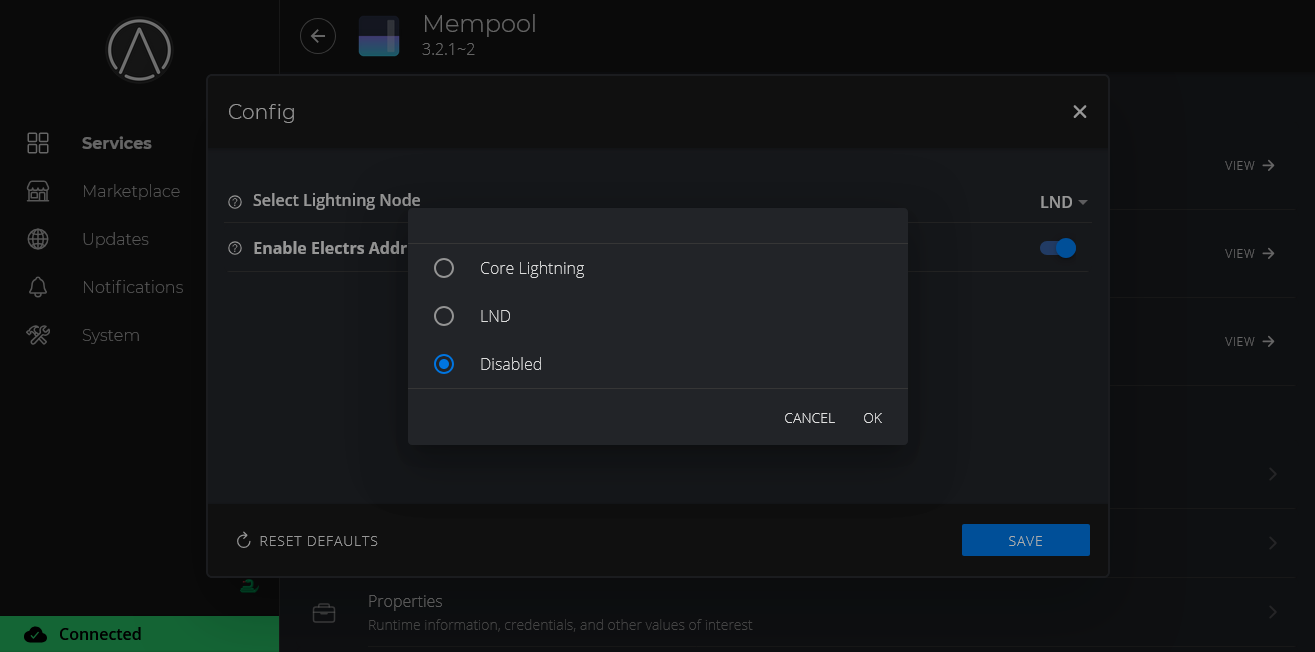
Task: Click help icon next to Select Lightning Node
Action: (x=235, y=201)
